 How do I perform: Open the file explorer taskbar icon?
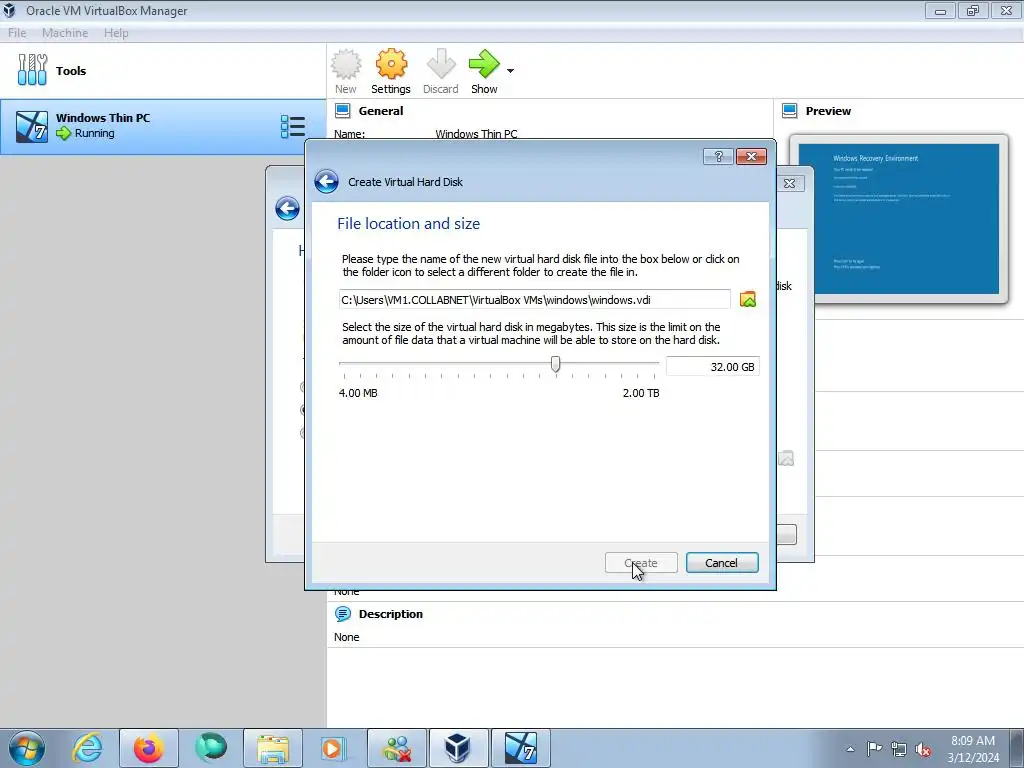point(273,748)
